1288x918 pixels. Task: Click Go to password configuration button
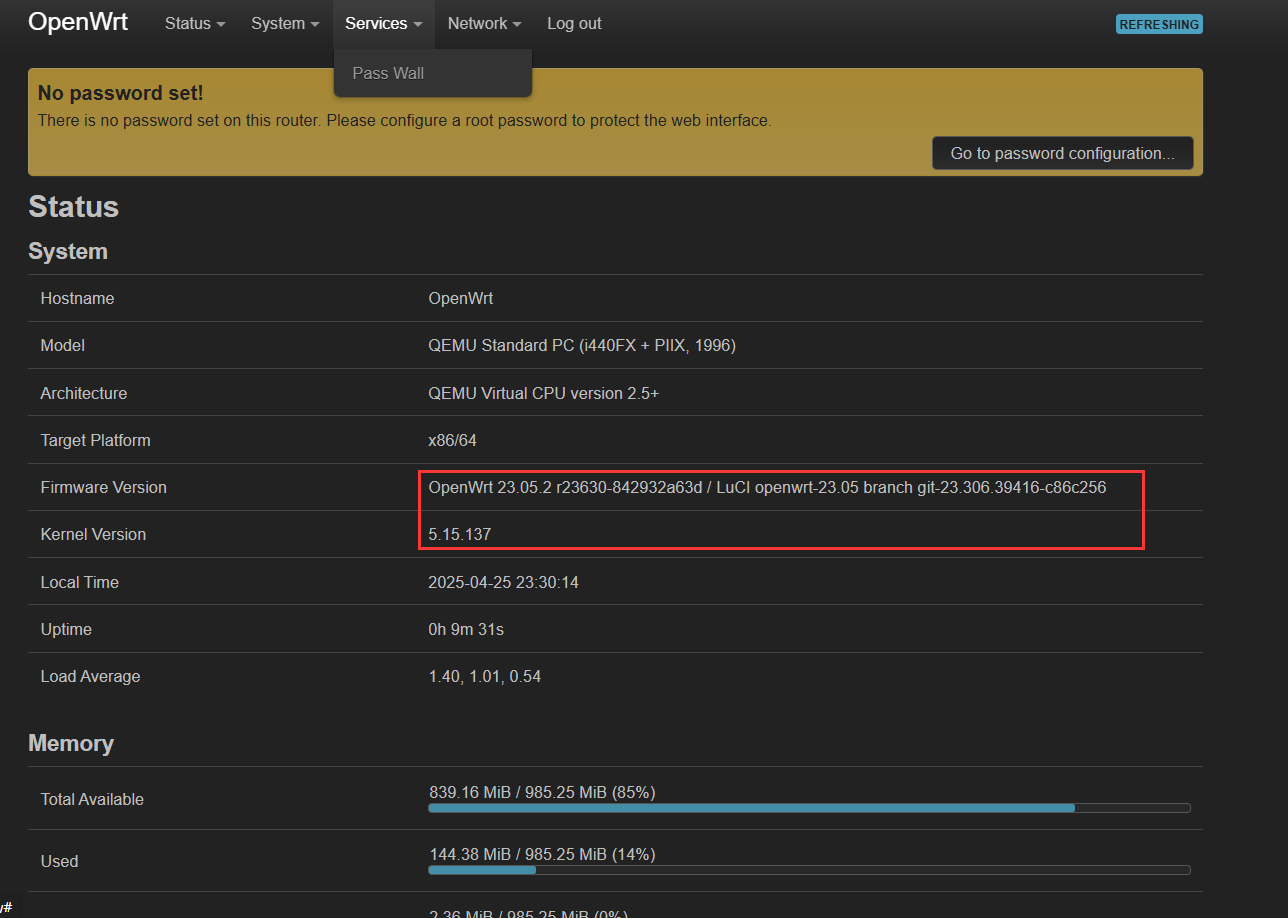point(1063,153)
